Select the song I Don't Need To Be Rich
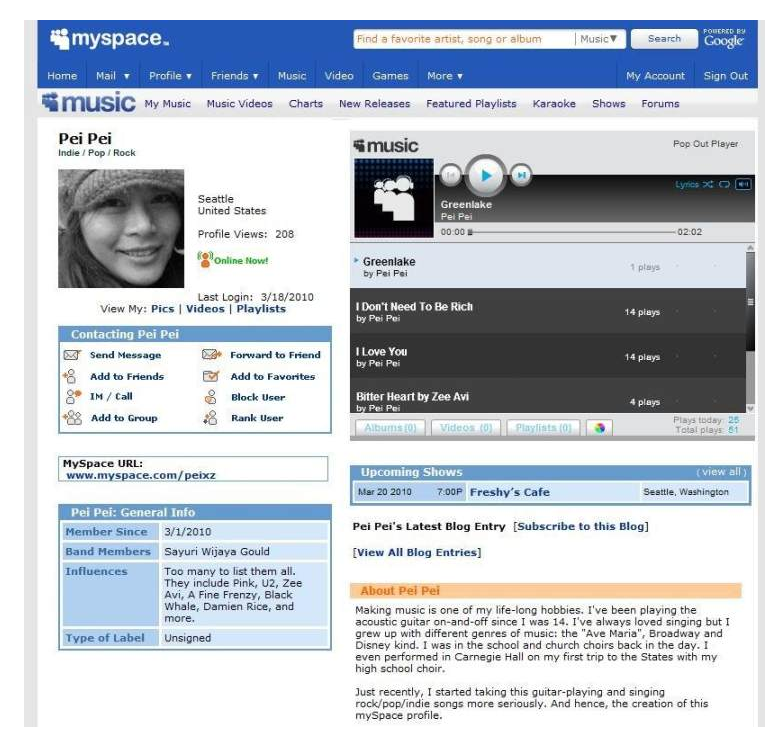Screen dimensions: 781x739 click(548, 311)
